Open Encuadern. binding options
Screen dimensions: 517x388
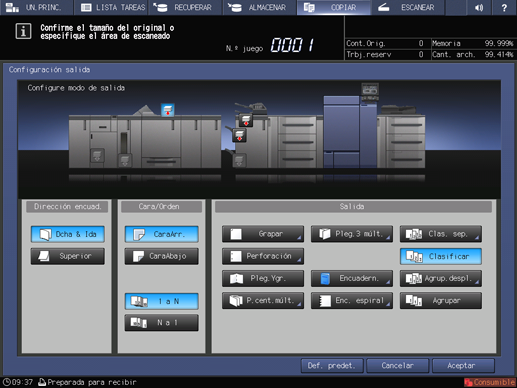pyautogui.click(x=352, y=278)
